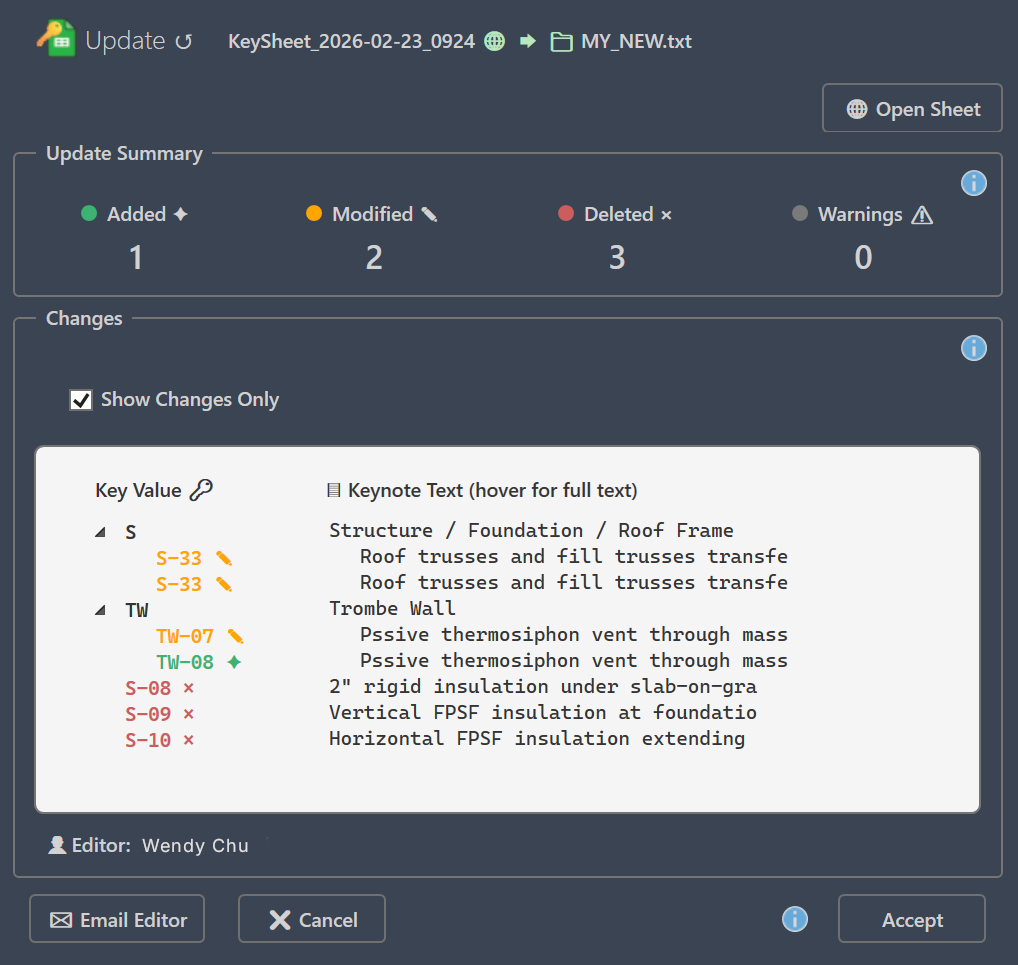Click the Warnings triangle icon
The image size is (1018, 965).
pos(923,213)
